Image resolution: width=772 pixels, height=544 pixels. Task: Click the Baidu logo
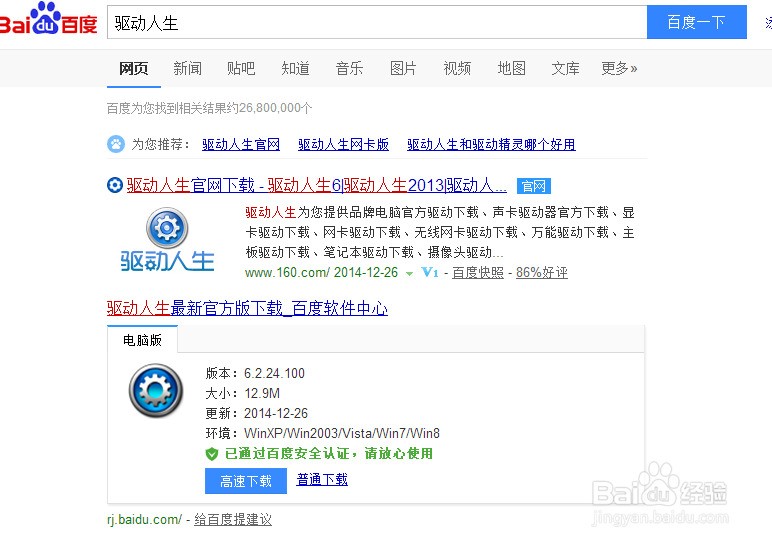click(48, 20)
